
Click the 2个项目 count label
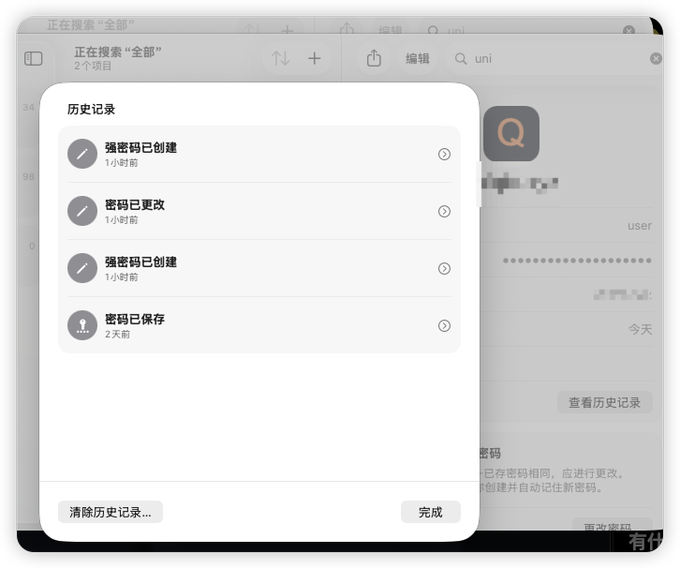tap(93, 66)
